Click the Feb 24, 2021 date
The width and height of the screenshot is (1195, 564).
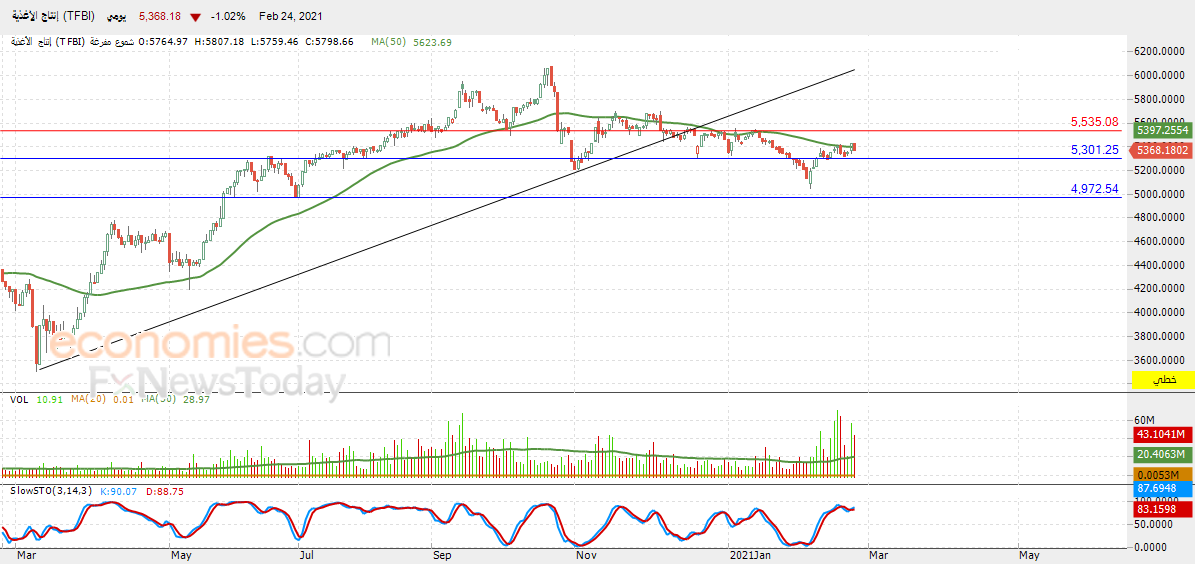click(x=290, y=16)
